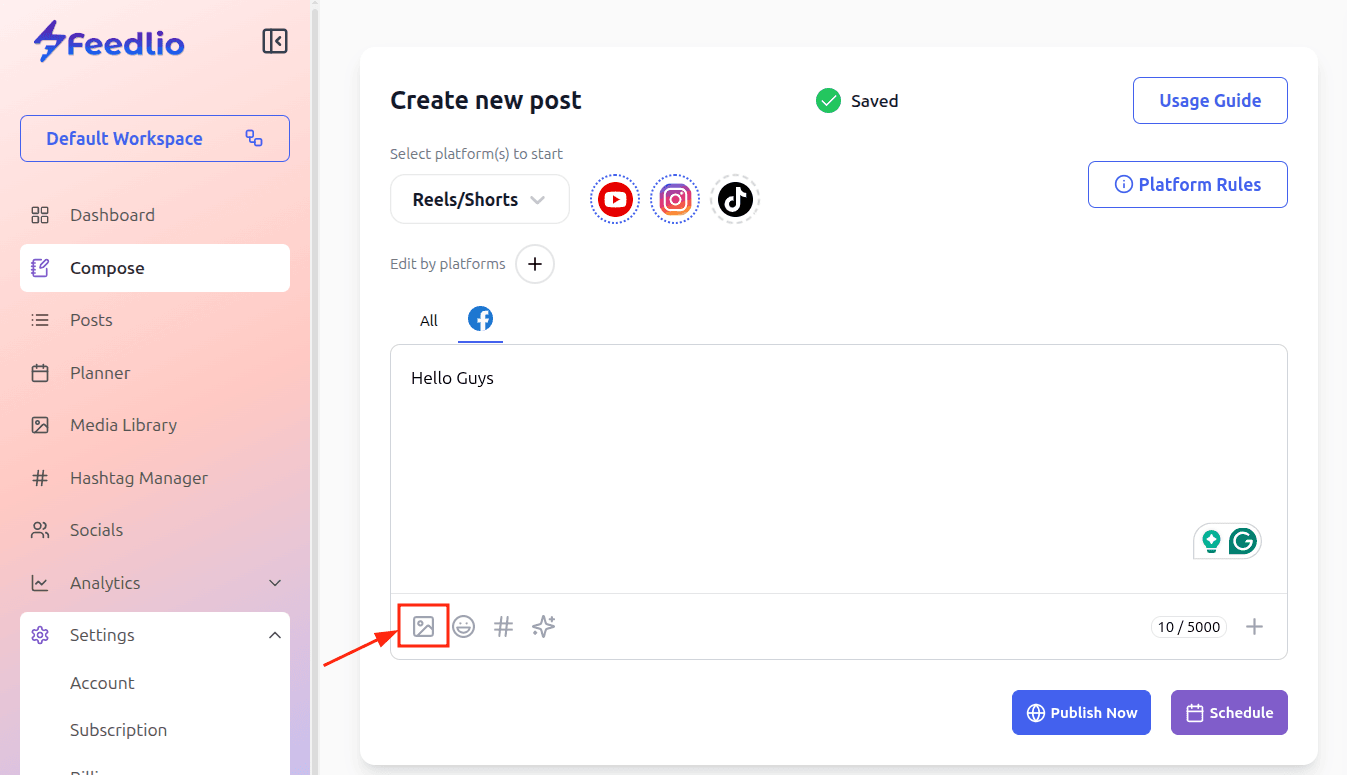Toggle the Instagram platform selection

675,200
